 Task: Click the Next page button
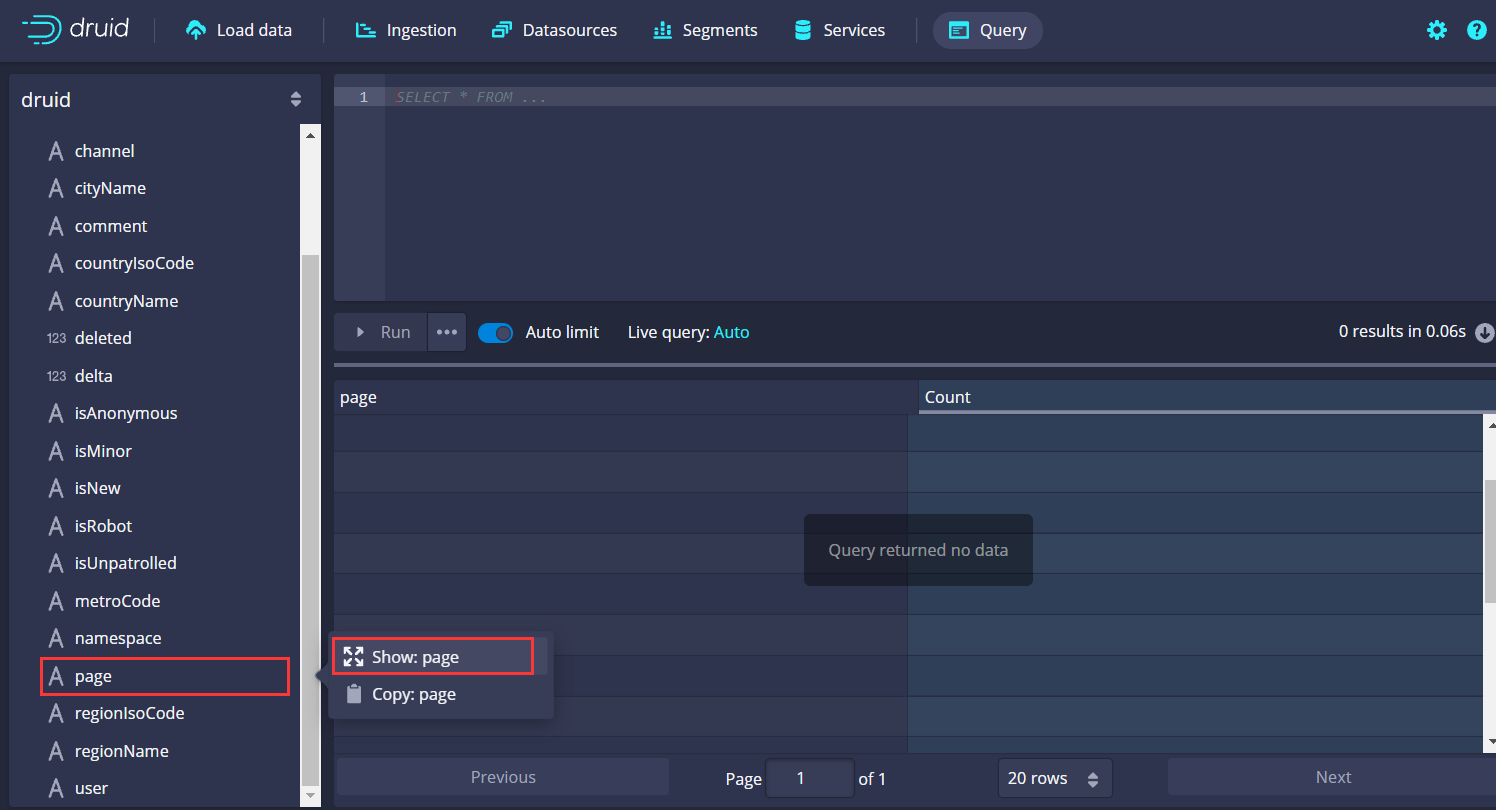(x=1333, y=777)
